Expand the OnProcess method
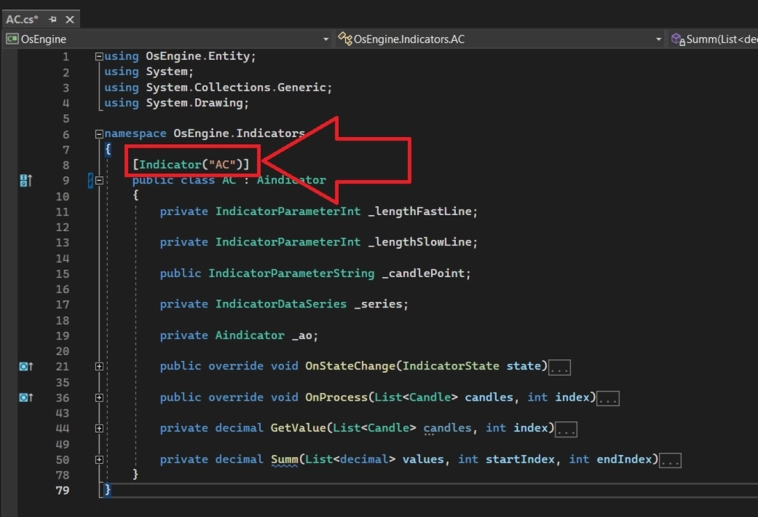The image size is (758, 517). tap(99, 398)
